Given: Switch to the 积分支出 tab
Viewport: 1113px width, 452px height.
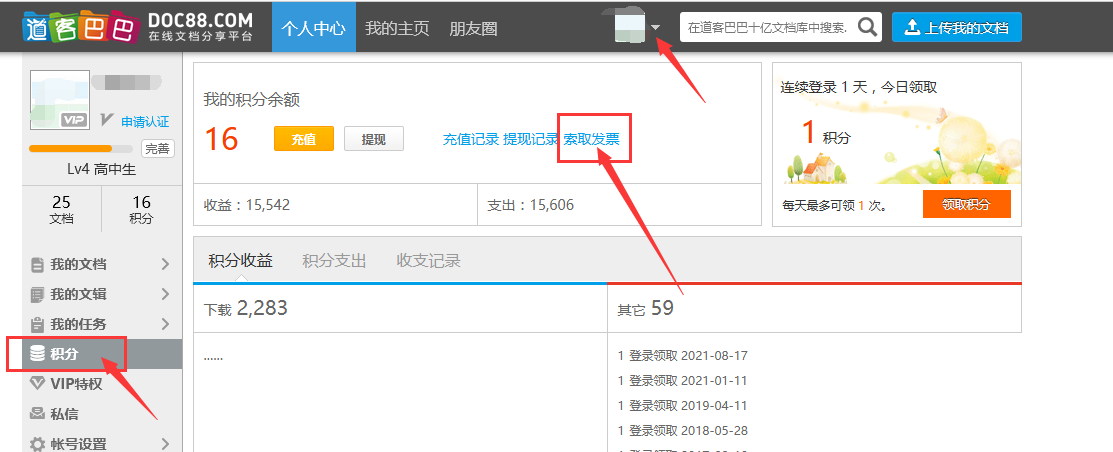Looking at the screenshot, I should click(x=334, y=260).
